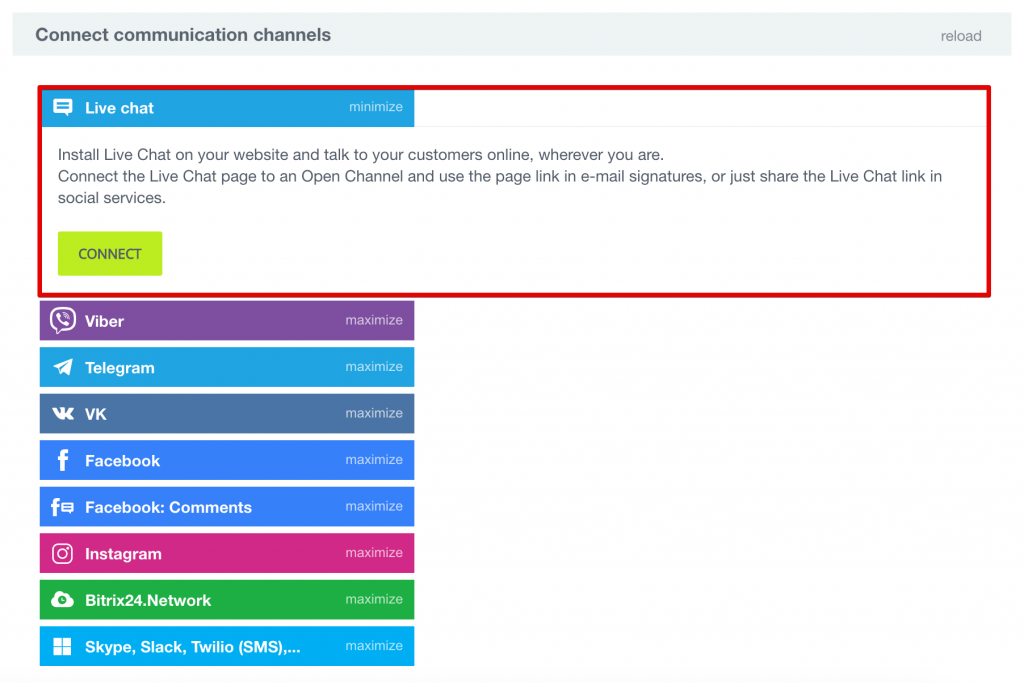Maximize the Viber channel section

tap(374, 320)
